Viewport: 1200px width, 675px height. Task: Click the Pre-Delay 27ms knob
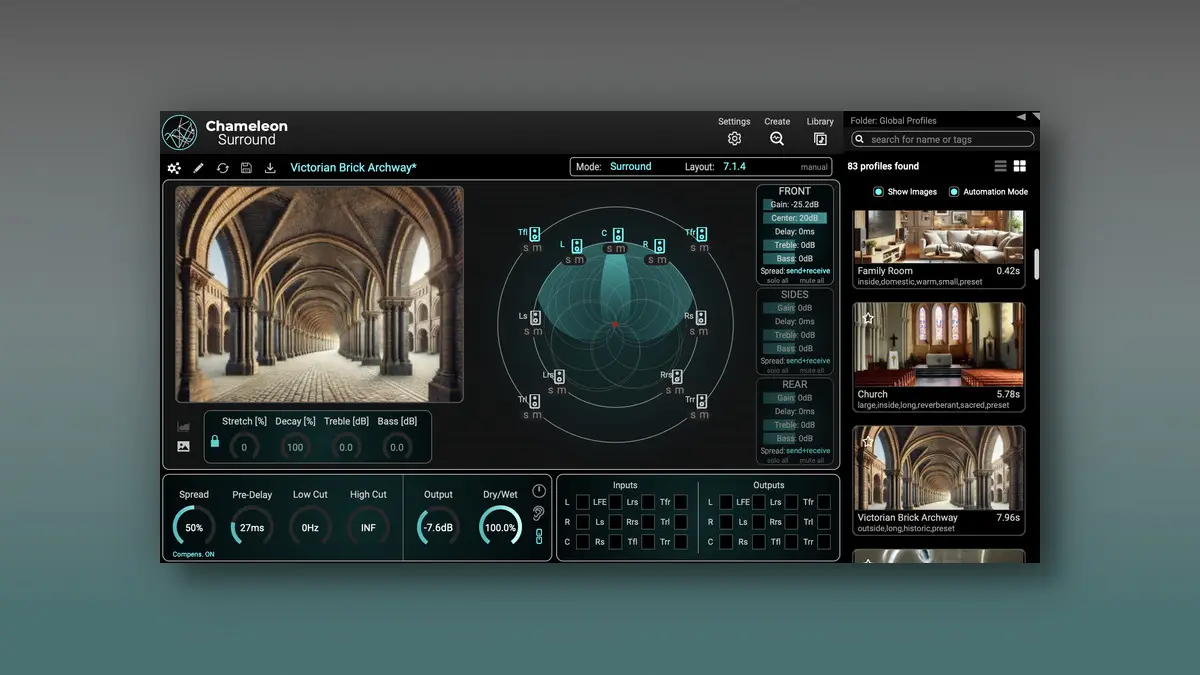point(252,527)
